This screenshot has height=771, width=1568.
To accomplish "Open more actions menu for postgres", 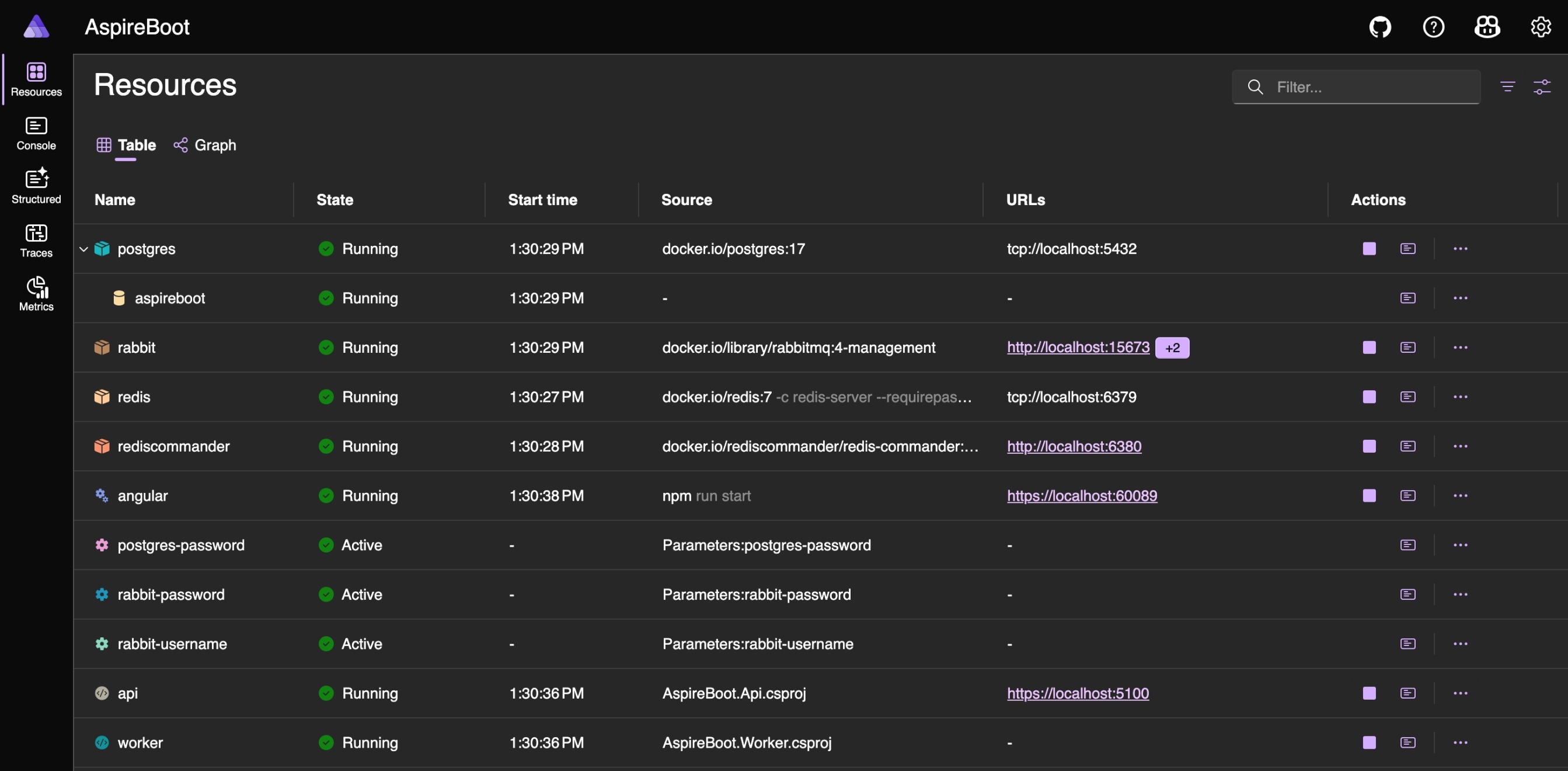I will pyautogui.click(x=1460, y=248).
